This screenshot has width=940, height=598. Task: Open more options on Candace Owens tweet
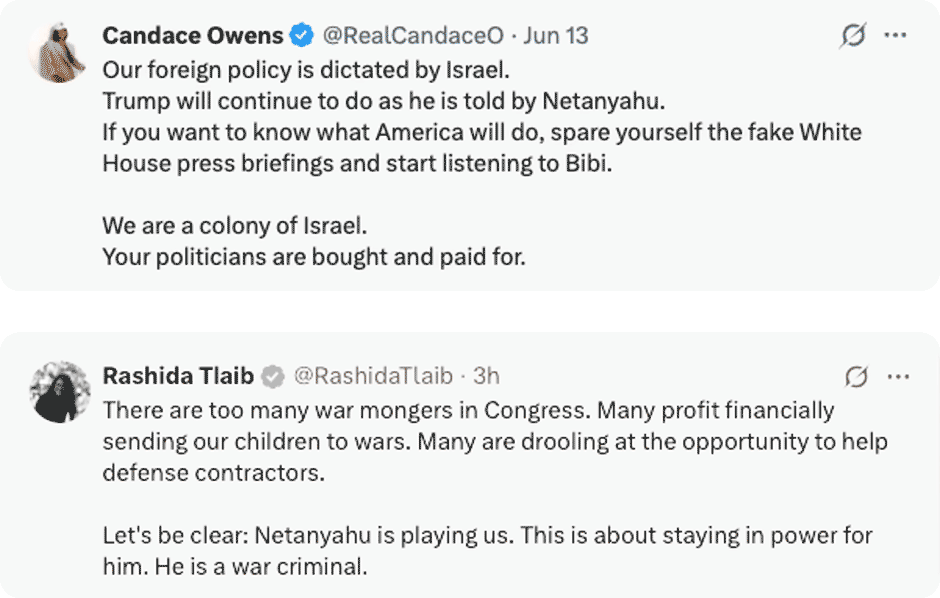coord(896,36)
